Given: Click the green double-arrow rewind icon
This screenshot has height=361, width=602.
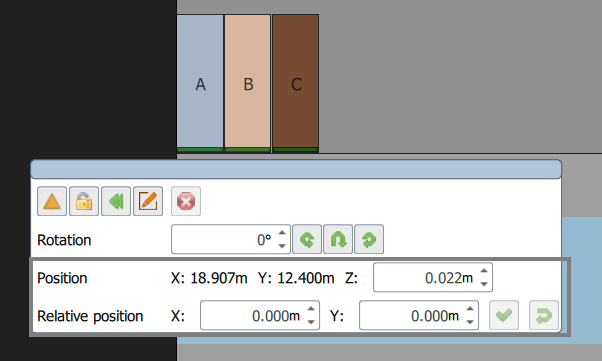Looking at the screenshot, I should click(116, 201).
